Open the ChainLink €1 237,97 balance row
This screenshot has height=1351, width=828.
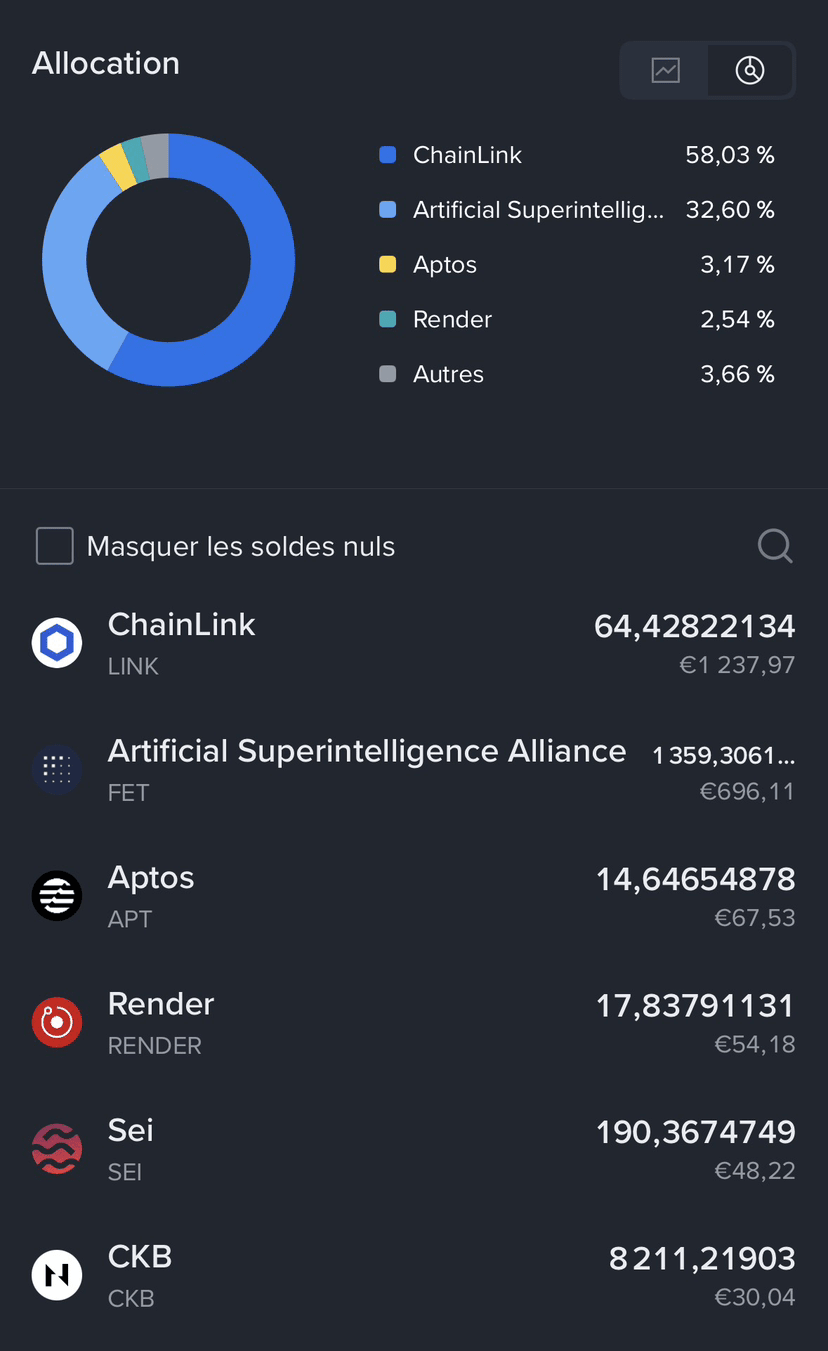[x=414, y=643]
